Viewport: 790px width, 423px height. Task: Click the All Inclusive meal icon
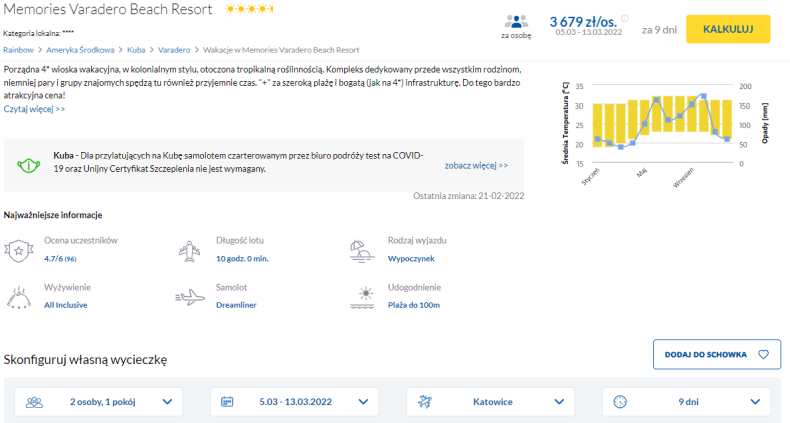click(x=18, y=296)
